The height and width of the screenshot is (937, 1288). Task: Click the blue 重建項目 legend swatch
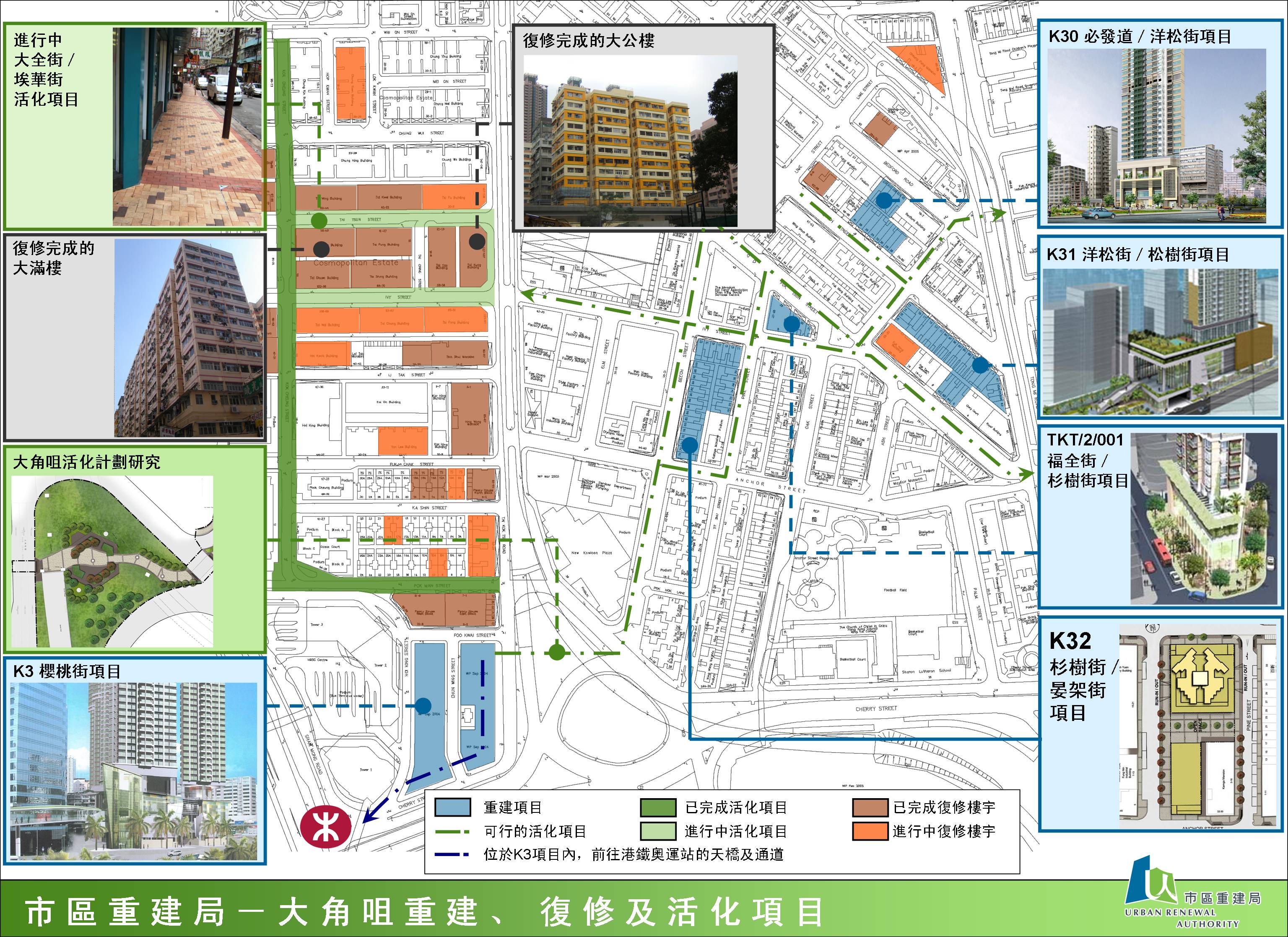click(x=452, y=807)
